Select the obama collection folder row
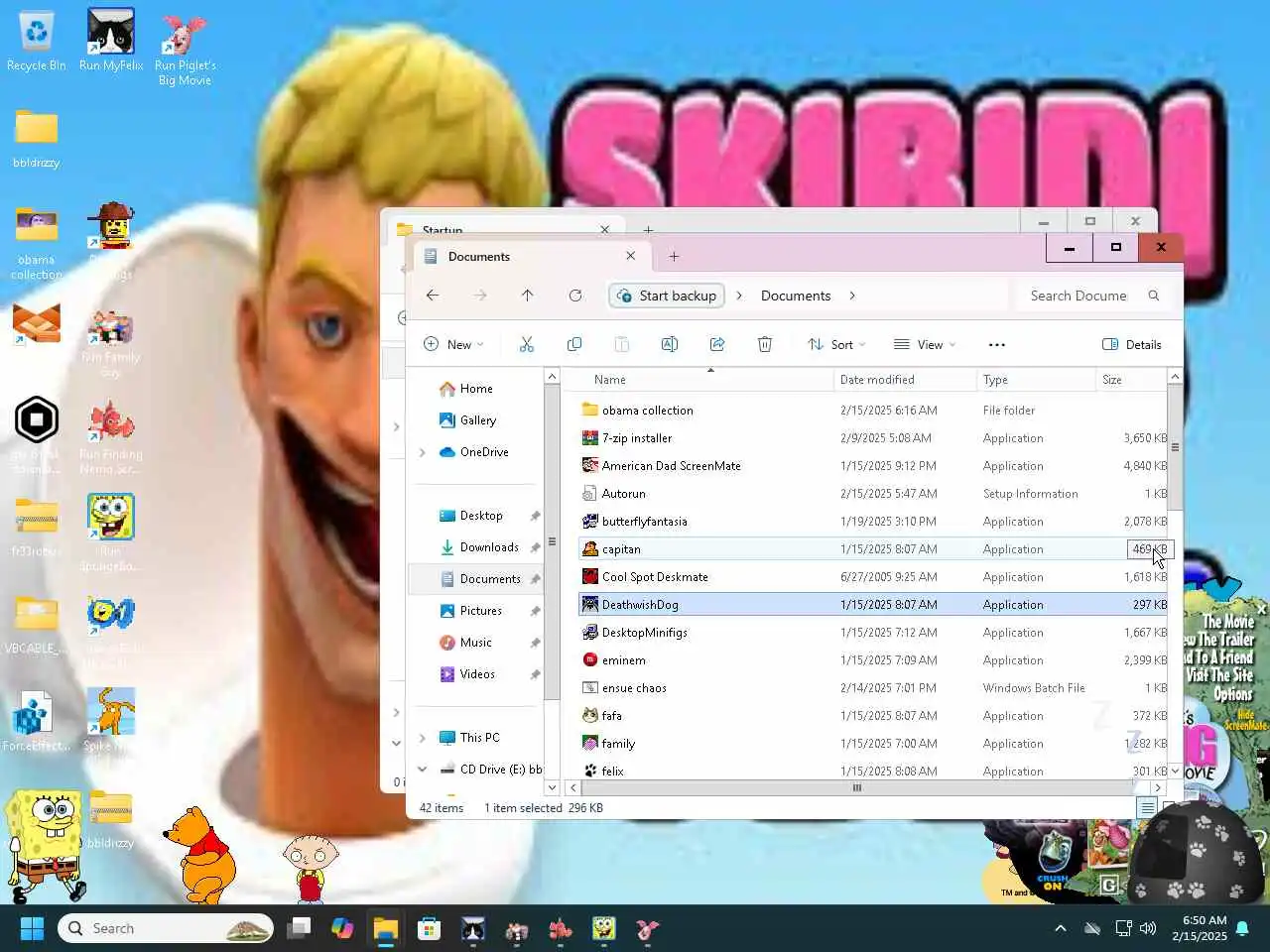1270x952 pixels. 873,410
